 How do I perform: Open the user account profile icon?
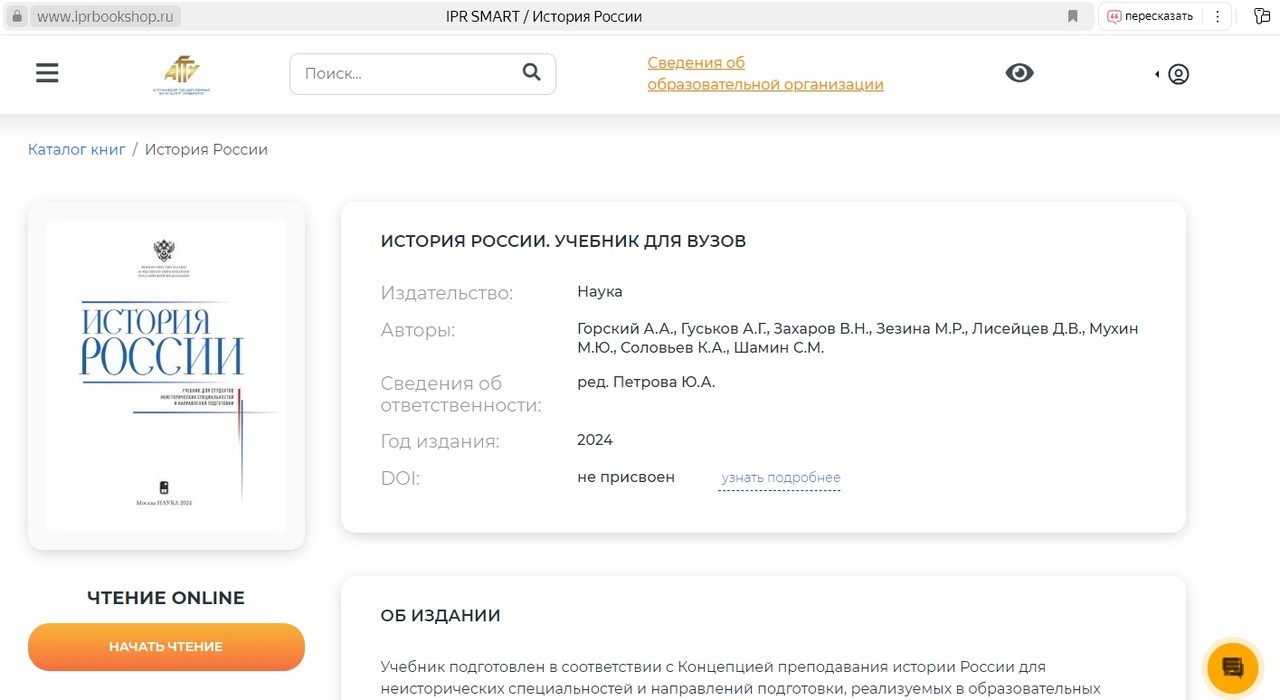1179,74
